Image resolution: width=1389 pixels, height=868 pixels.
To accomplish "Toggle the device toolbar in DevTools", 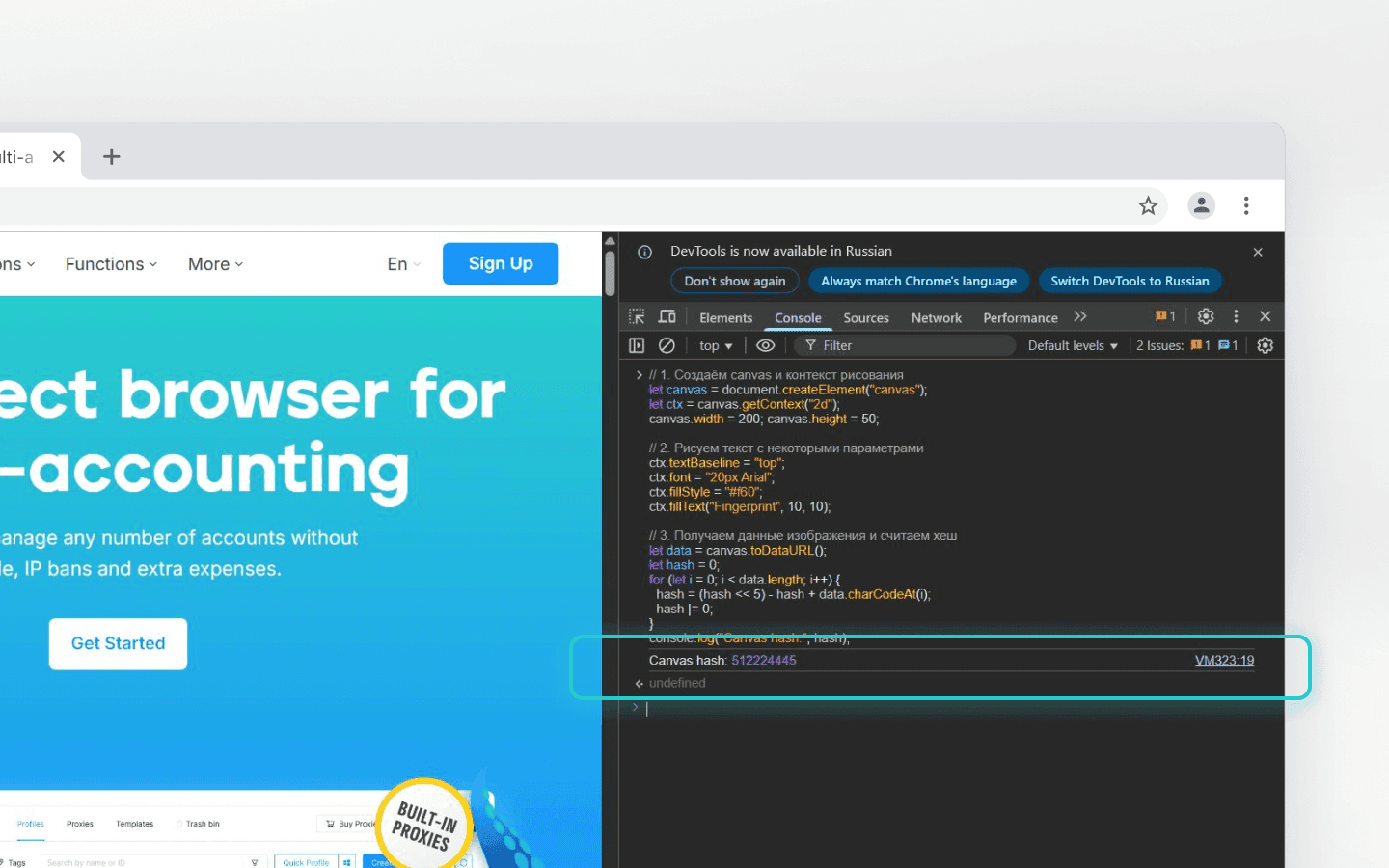I will [x=667, y=316].
